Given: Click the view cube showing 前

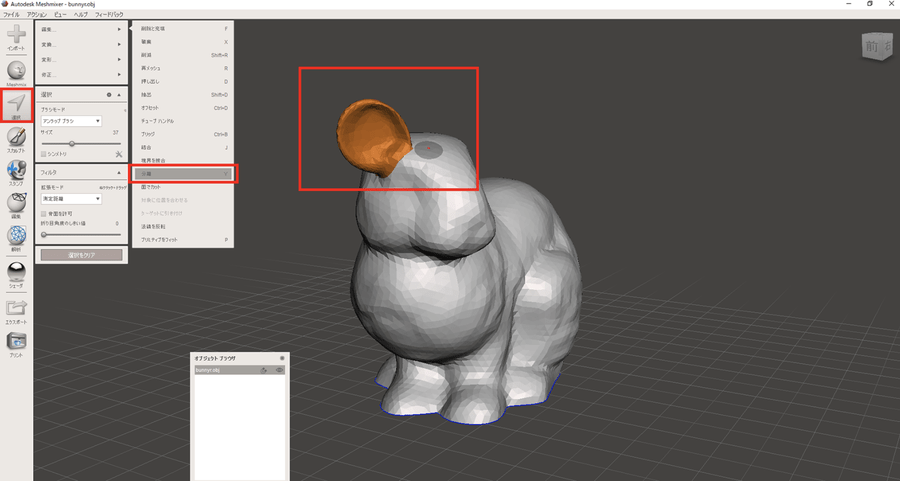Looking at the screenshot, I should [x=877, y=46].
